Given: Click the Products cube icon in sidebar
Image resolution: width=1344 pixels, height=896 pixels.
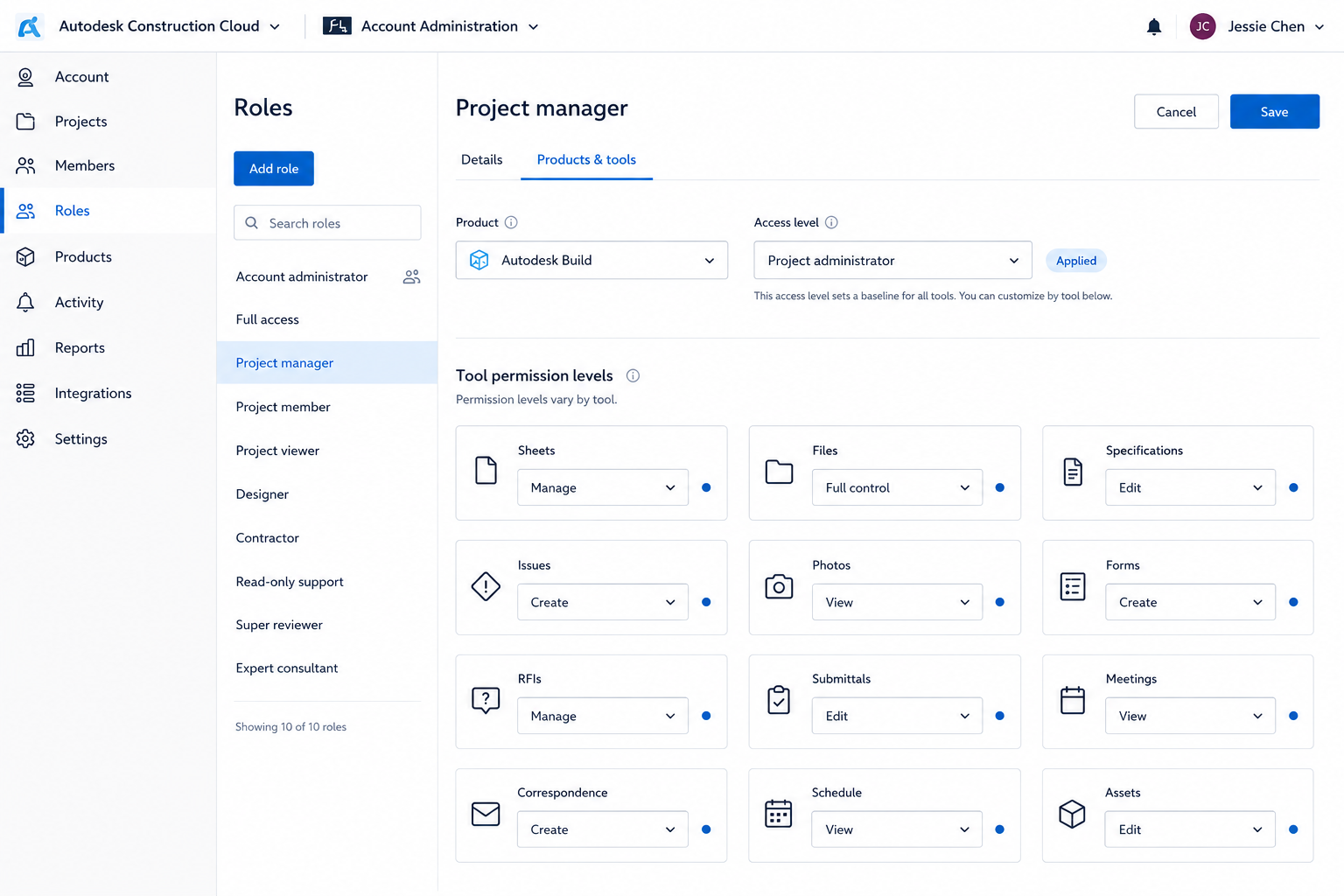Looking at the screenshot, I should pos(25,256).
